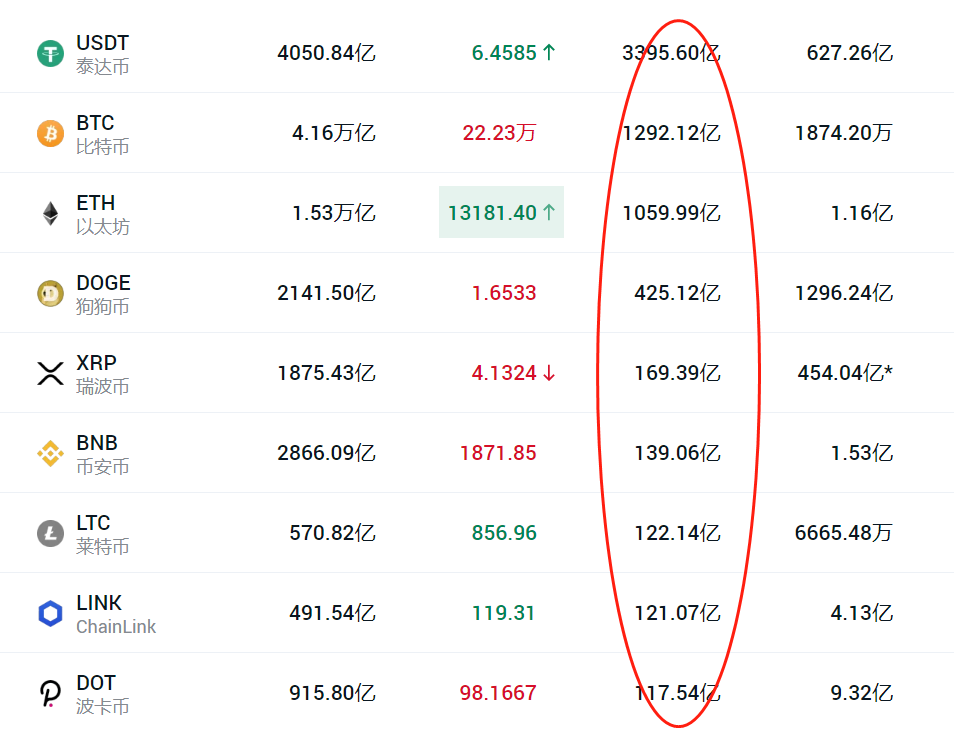
Task: Click DOGE supply 1296.24亿
Action: (844, 293)
